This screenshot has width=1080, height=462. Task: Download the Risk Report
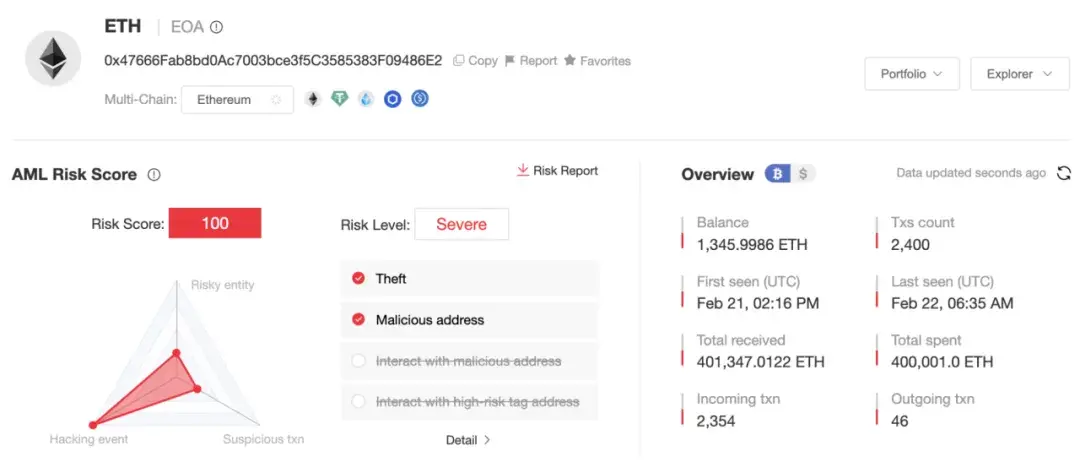557,170
